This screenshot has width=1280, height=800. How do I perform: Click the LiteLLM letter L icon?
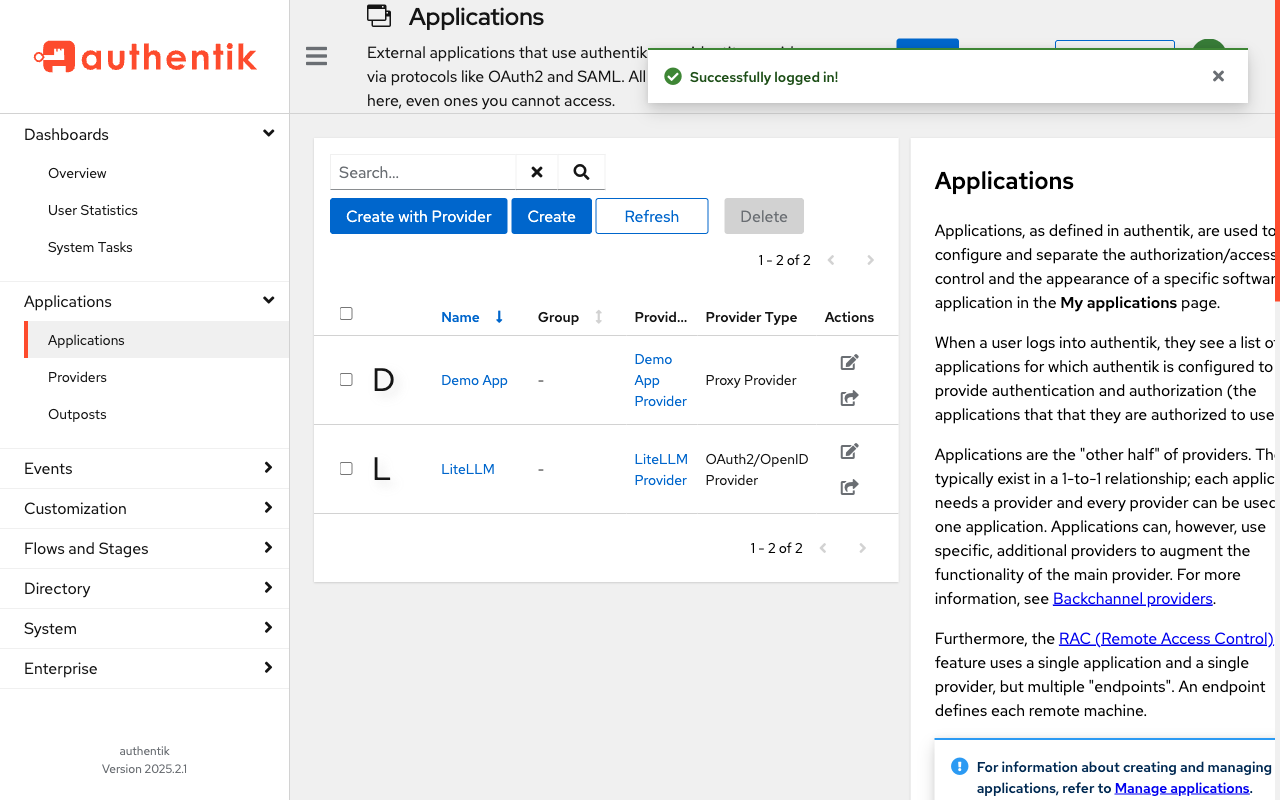pyautogui.click(x=381, y=469)
